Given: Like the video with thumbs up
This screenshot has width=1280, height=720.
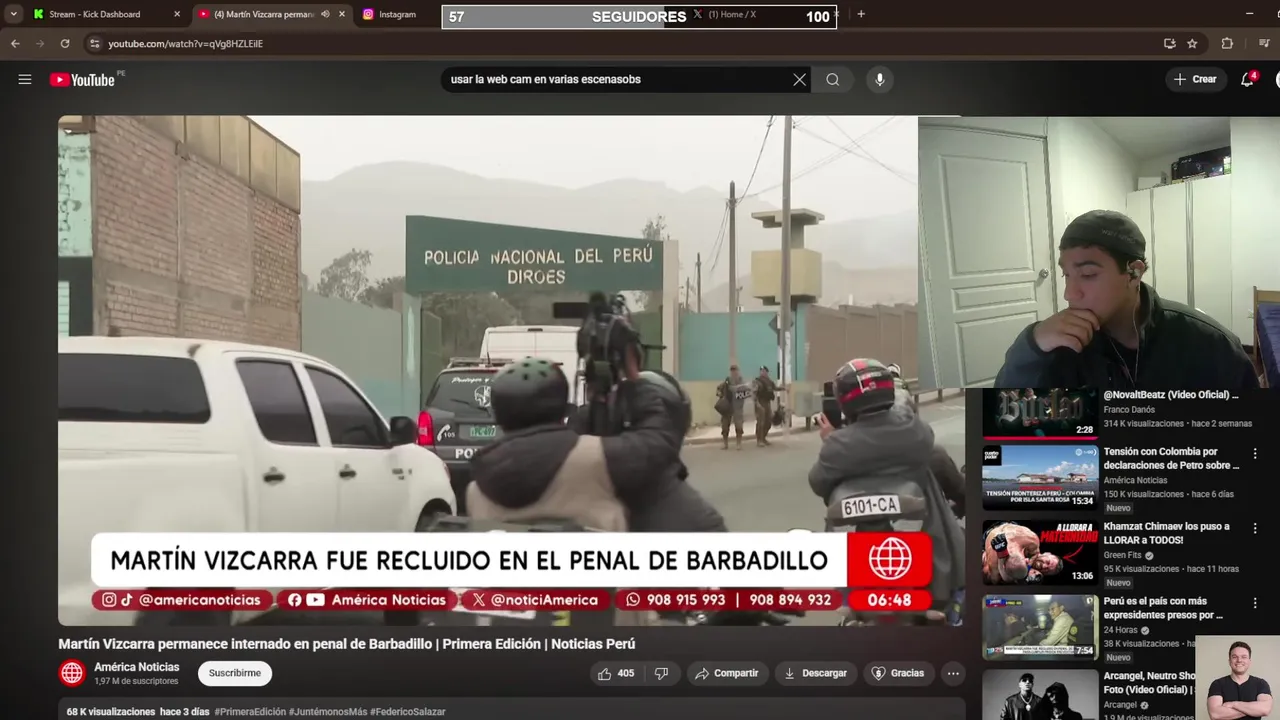Looking at the screenshot, I should [616, 673].
